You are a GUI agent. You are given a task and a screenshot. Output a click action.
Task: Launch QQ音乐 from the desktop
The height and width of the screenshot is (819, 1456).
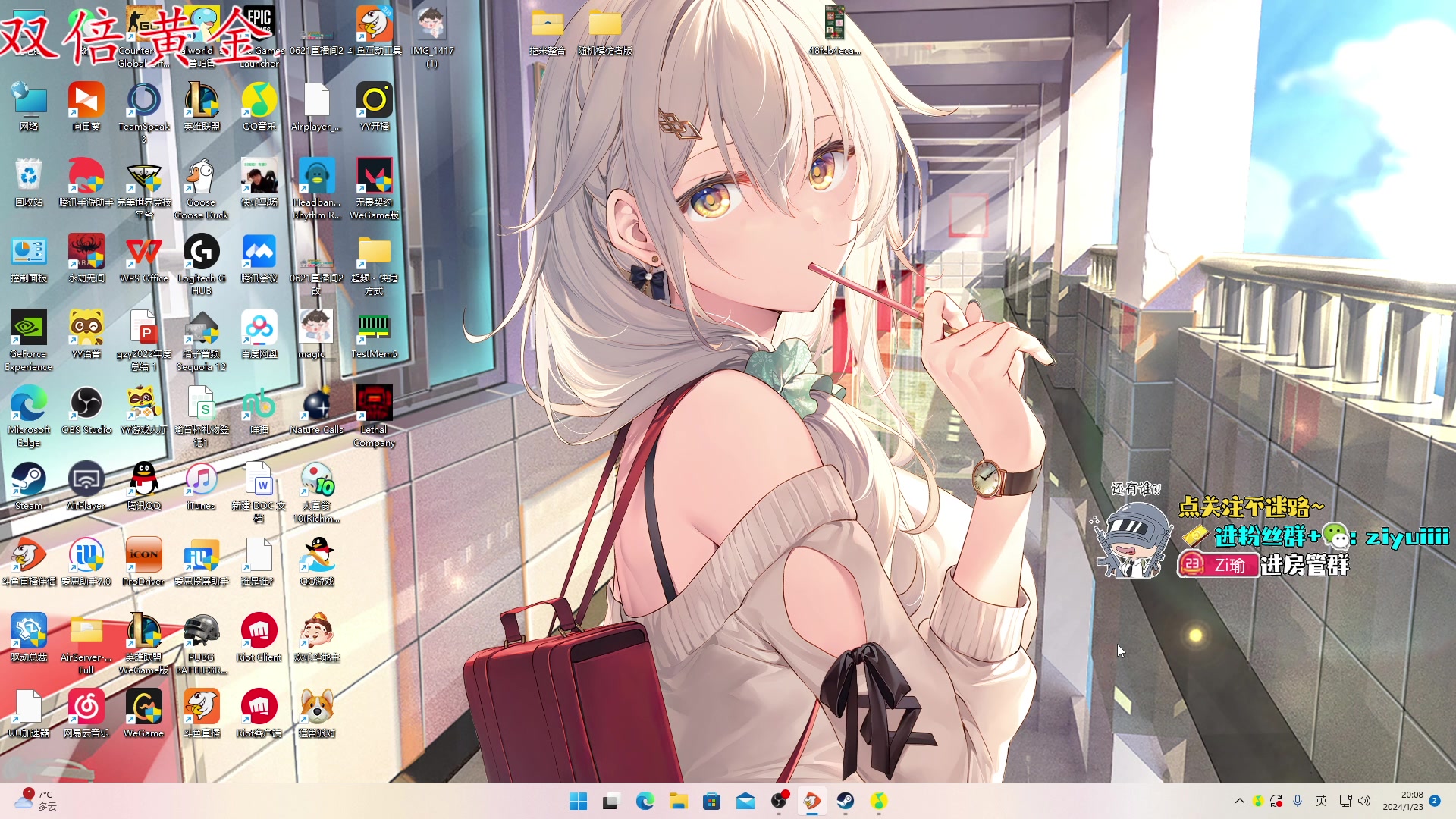[x=259, y=107]
